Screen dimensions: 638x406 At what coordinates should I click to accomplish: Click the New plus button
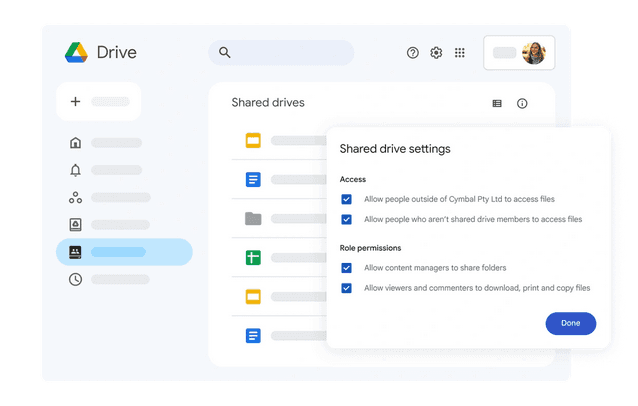(x=98, y=101)
